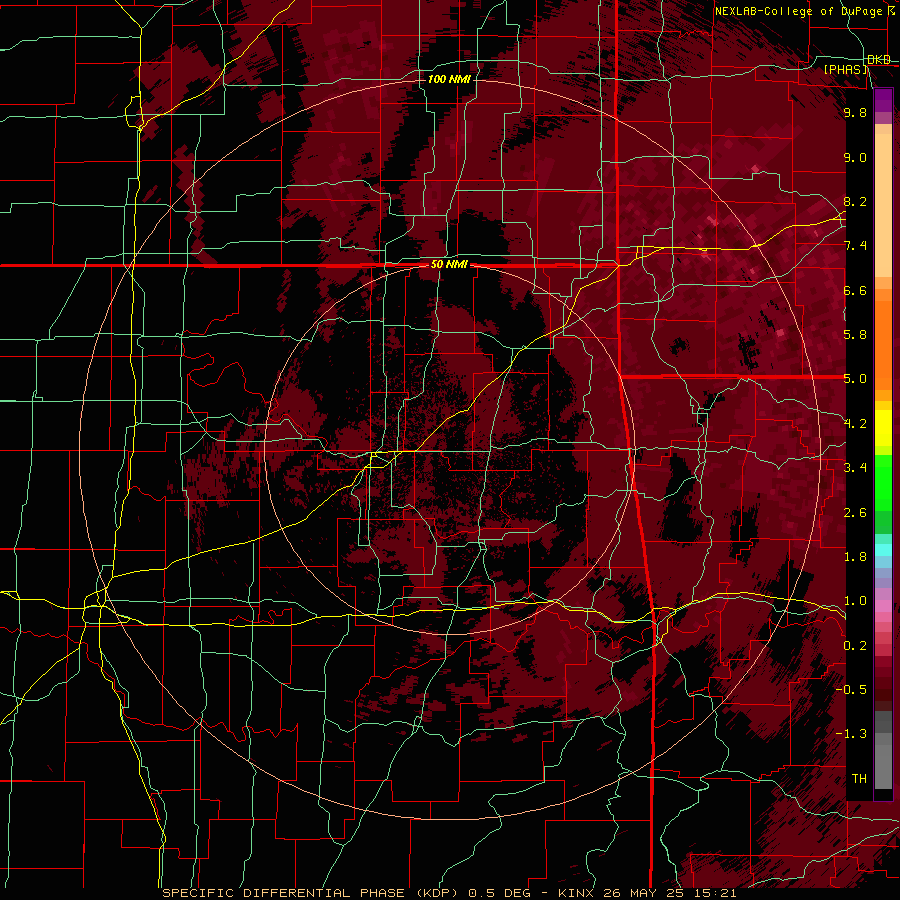Screen dimensions: 900x900
Task: Click the "100 NMI" range ring label
Action: click(449, 79)
